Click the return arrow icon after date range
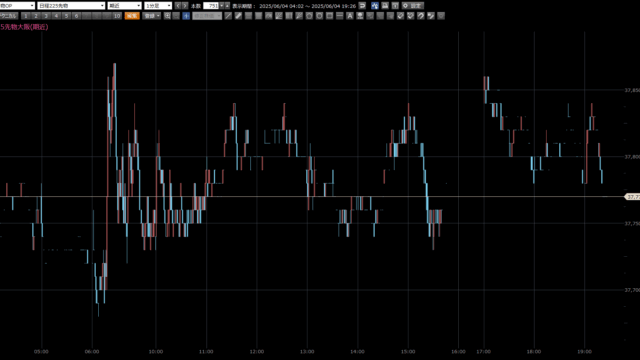 362,6
